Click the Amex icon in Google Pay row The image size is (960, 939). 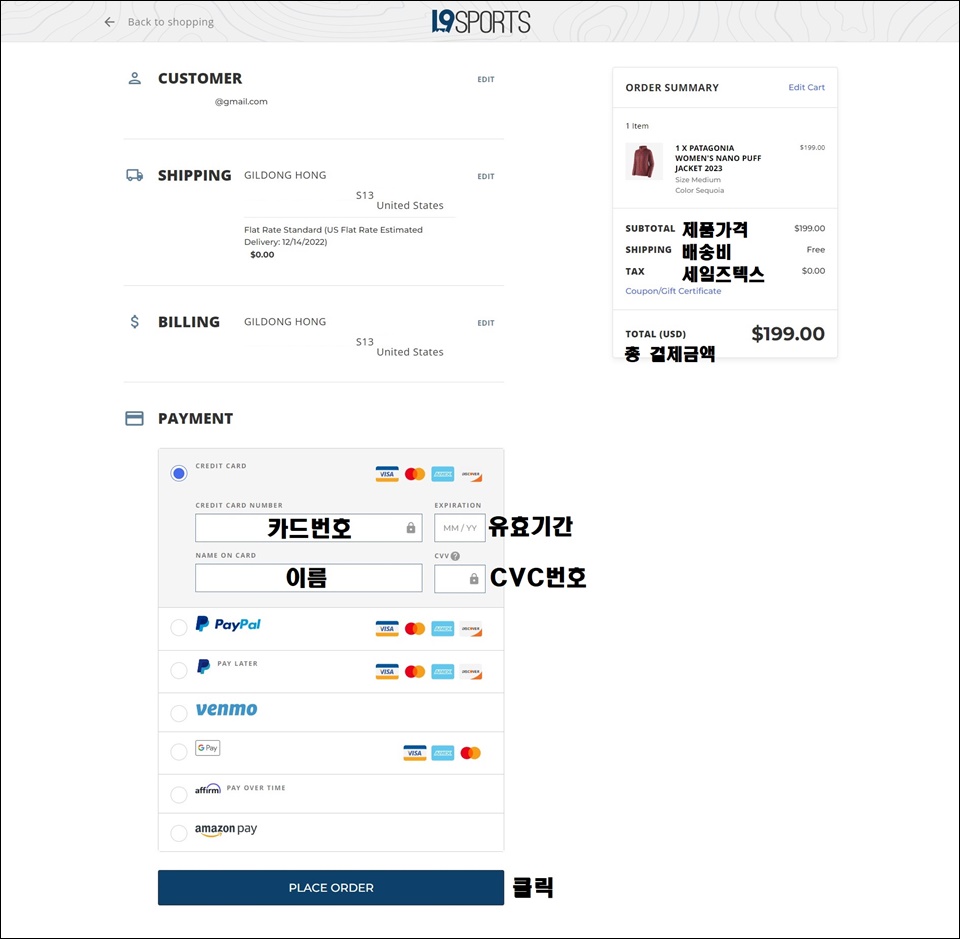[443, 753]
